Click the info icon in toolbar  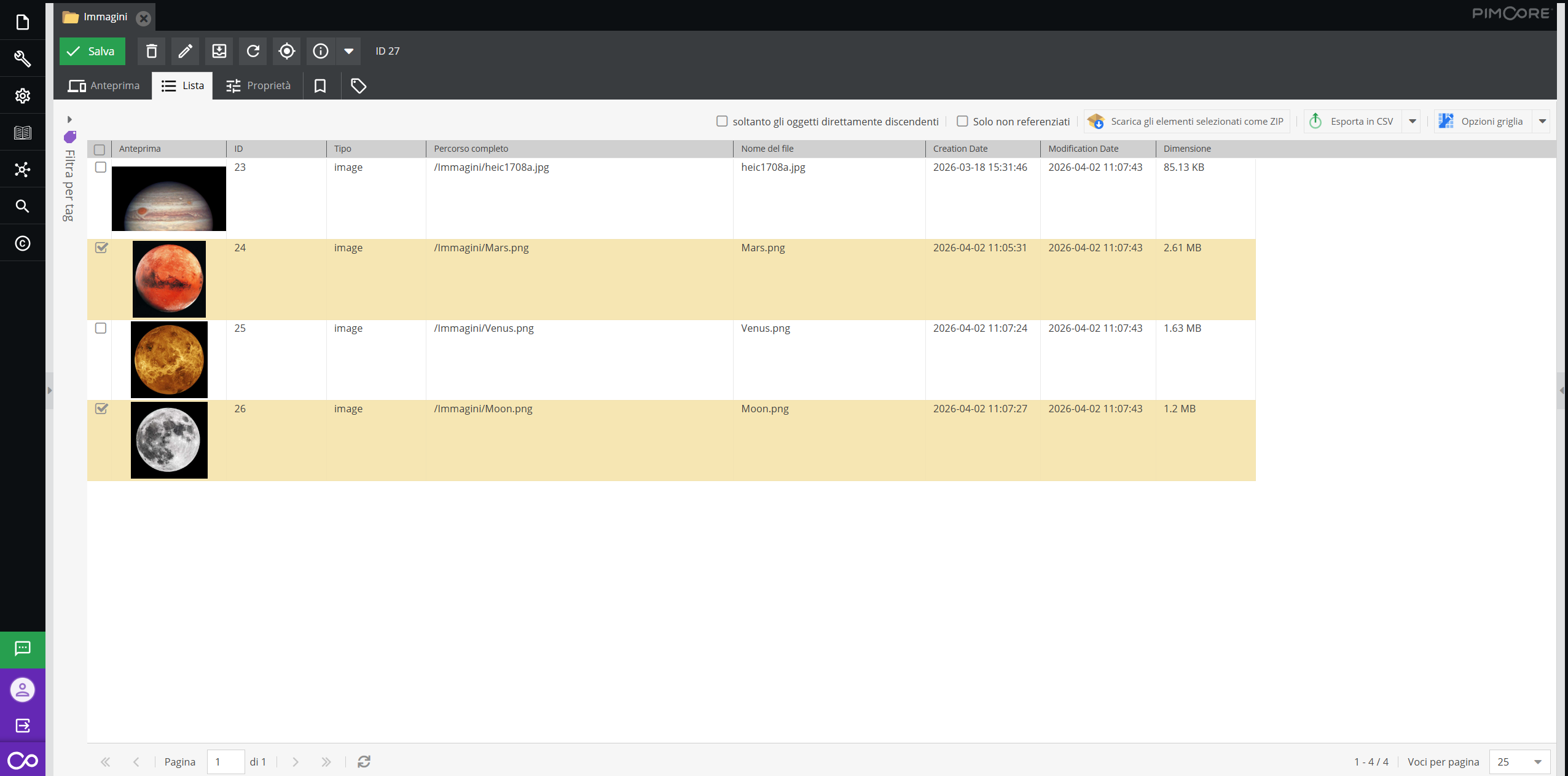pos(321,51)
